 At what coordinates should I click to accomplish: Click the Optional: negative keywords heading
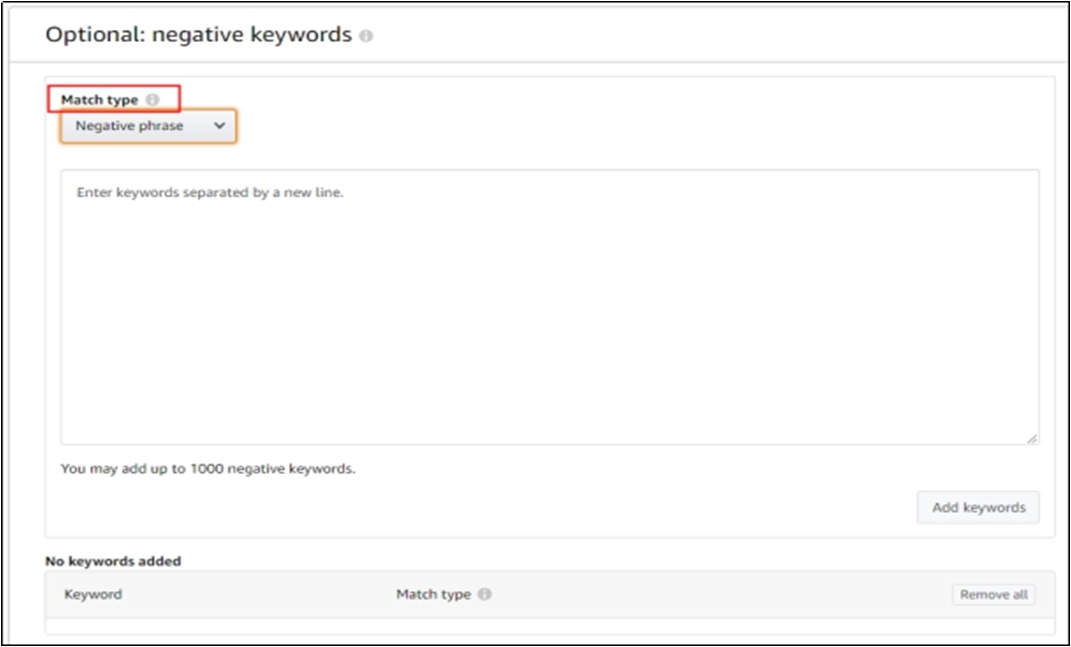(198, 35)
